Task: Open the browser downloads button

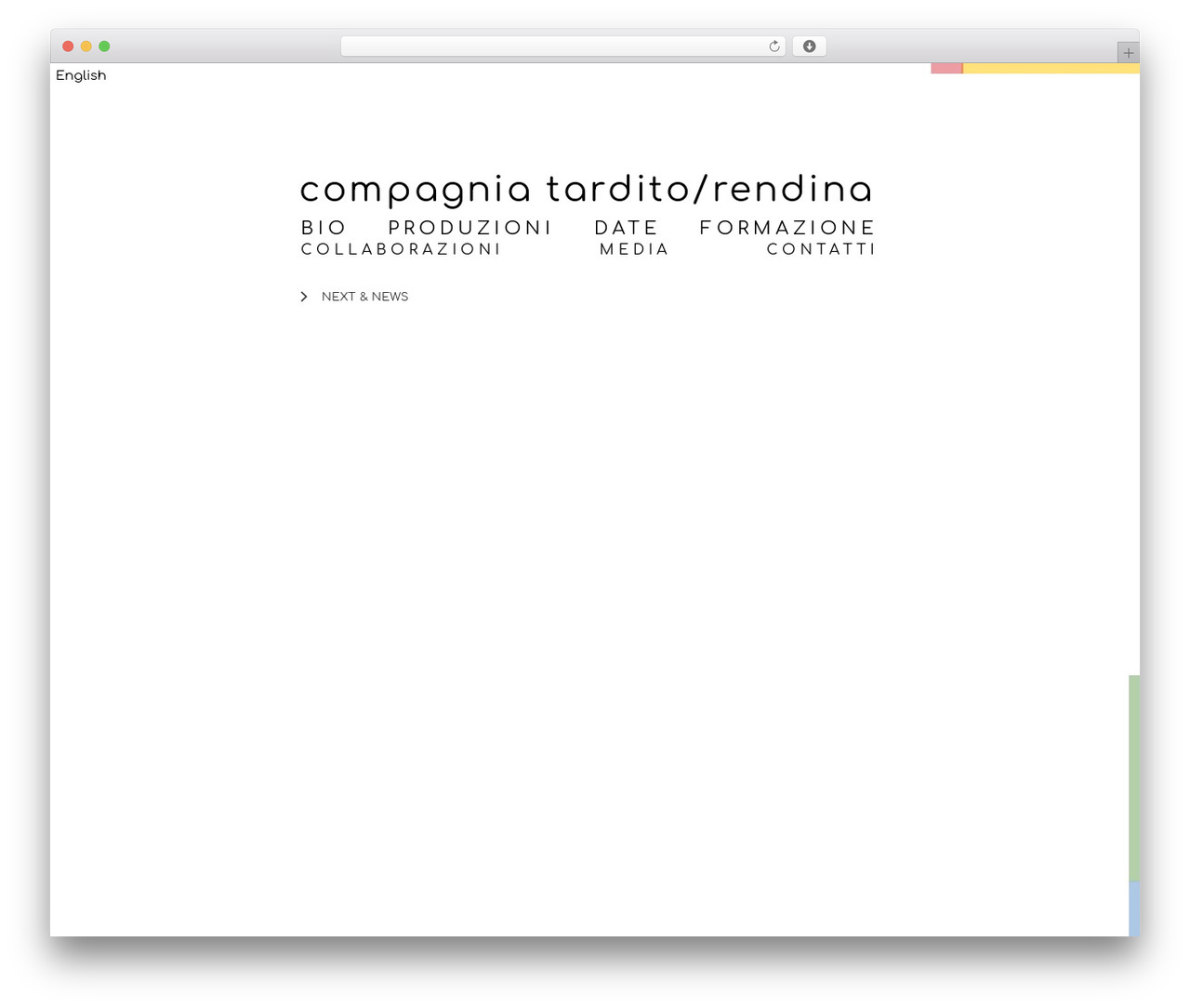Action: tap(809, 46)
